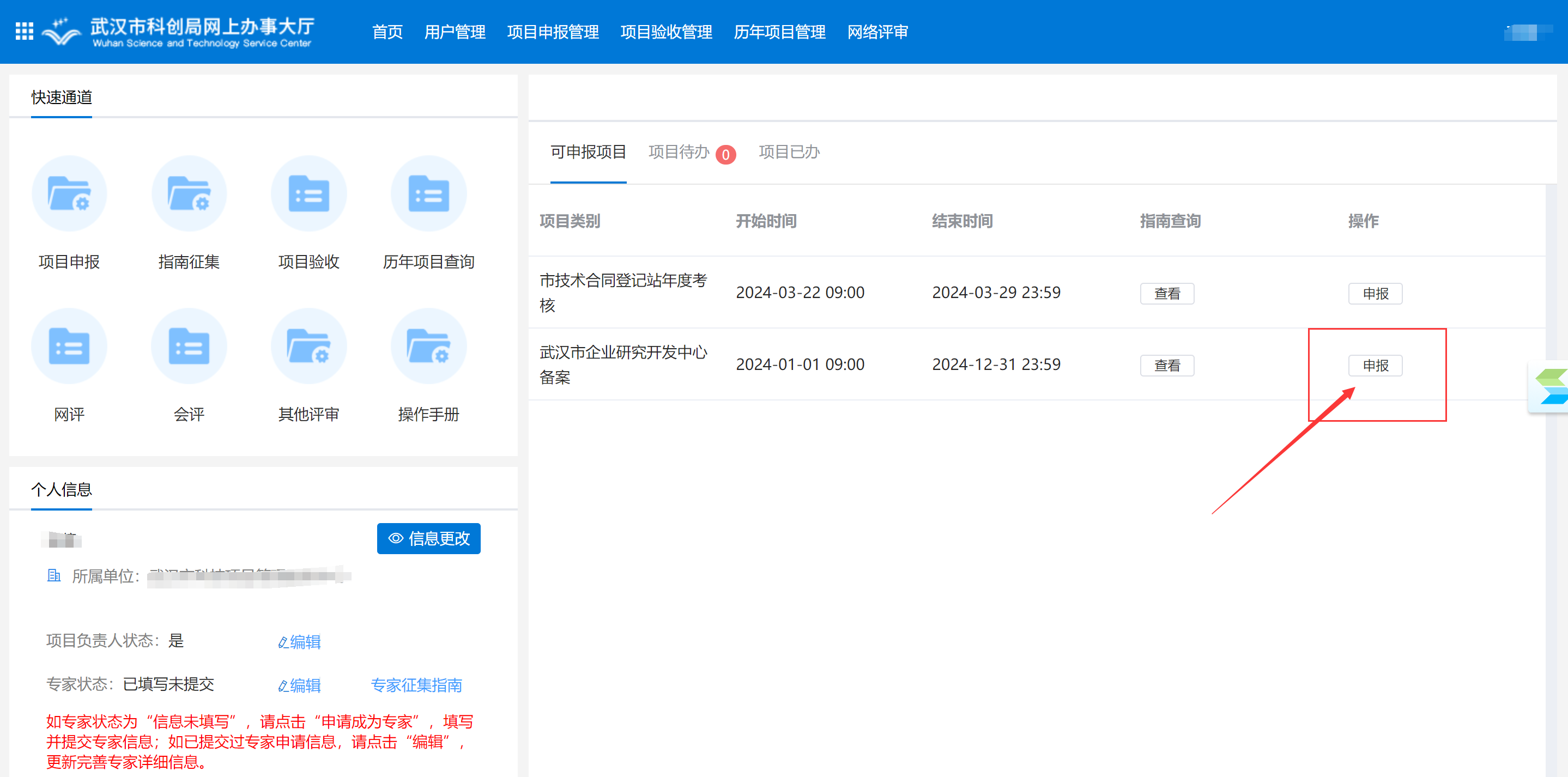1568x777 pixels.
Task: Click the 项目类别 column header
Action: pos(570,221)
